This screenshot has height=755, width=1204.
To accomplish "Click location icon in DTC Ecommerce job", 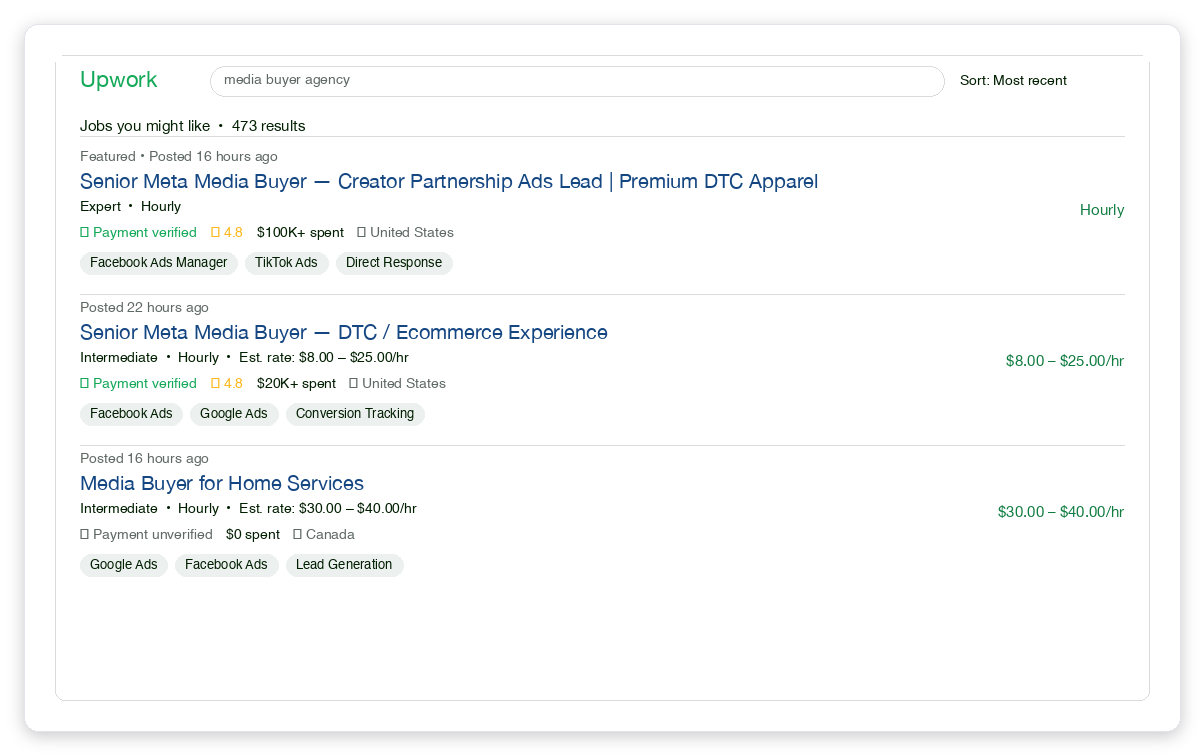I will 354,384.
